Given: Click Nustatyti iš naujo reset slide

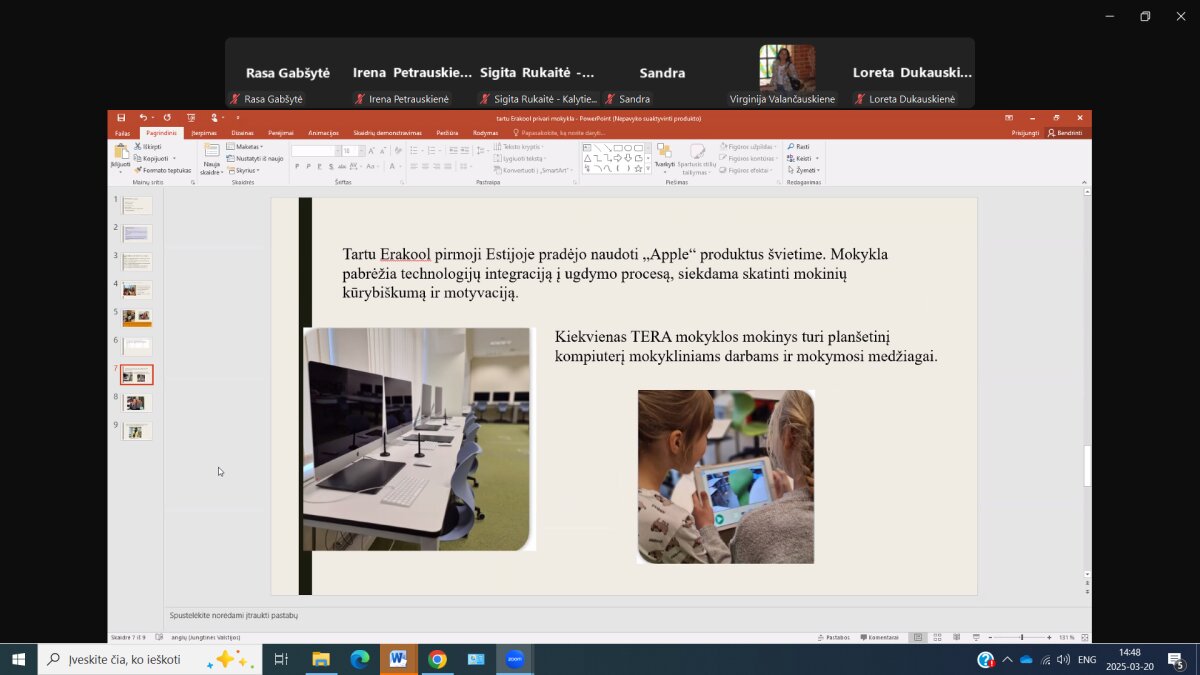Looking at the screenshot, I should click(255, 158).
